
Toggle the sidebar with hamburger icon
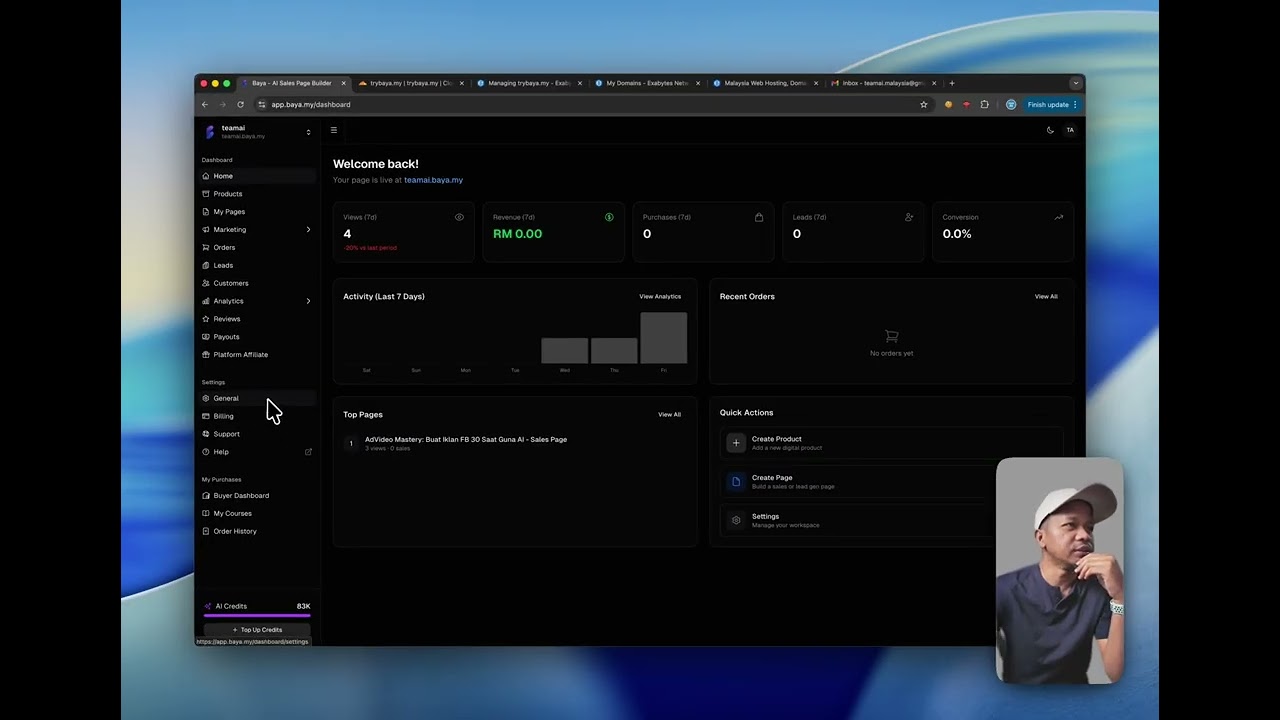334,130
